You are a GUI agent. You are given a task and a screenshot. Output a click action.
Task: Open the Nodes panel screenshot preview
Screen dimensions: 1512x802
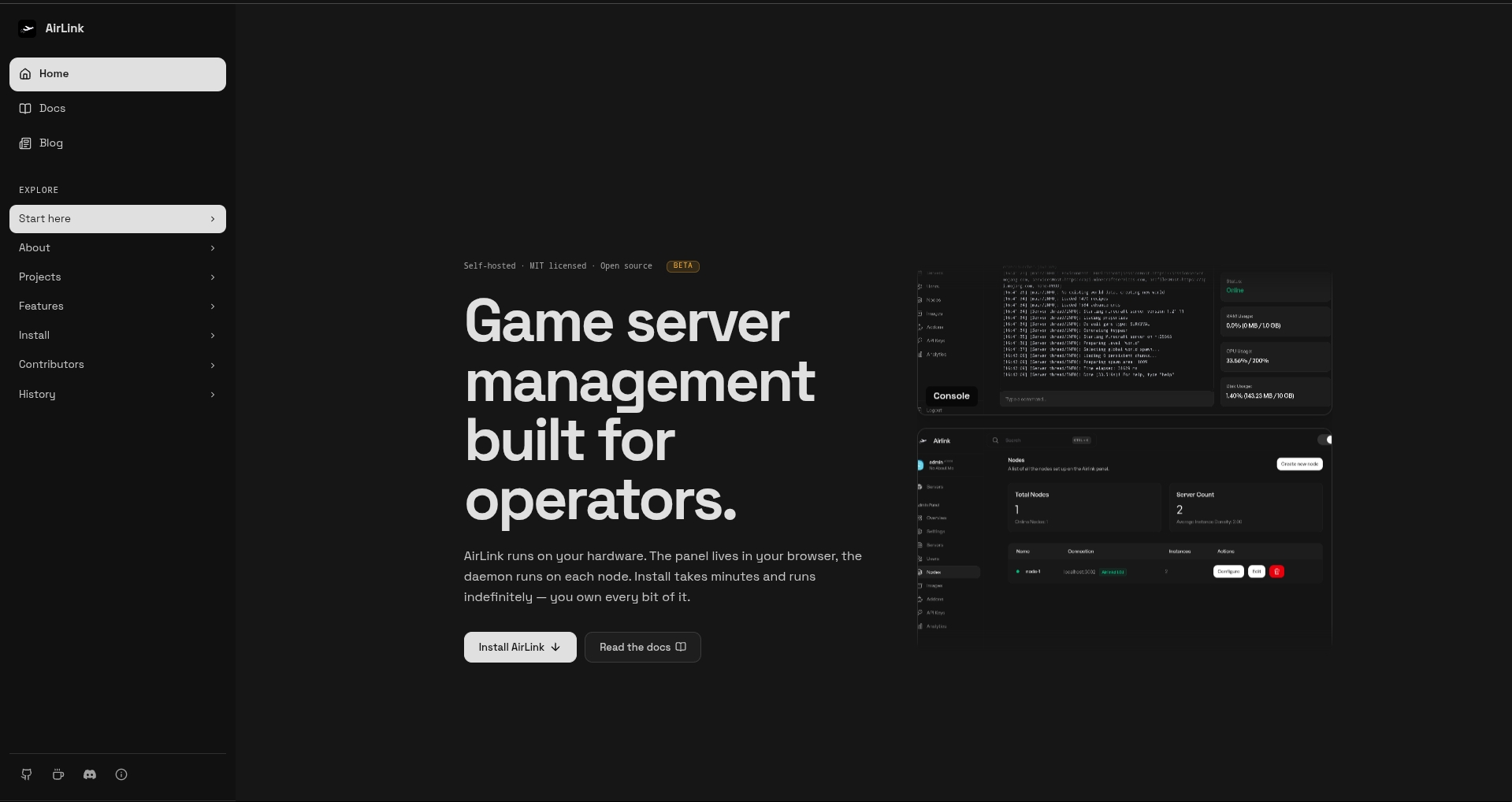[x=1124, y=537]
